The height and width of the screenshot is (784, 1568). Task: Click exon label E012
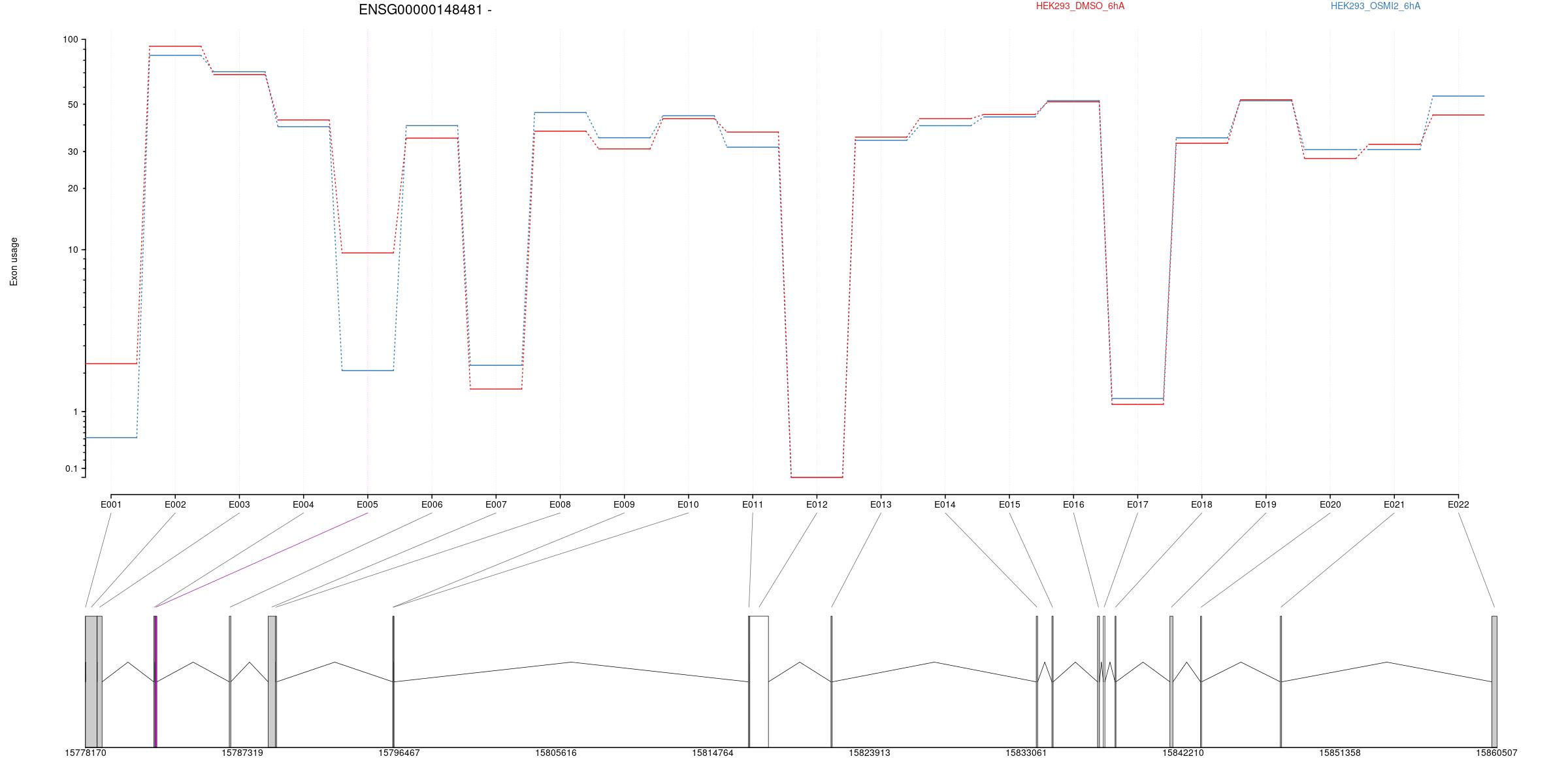click(x=817, y=504)
